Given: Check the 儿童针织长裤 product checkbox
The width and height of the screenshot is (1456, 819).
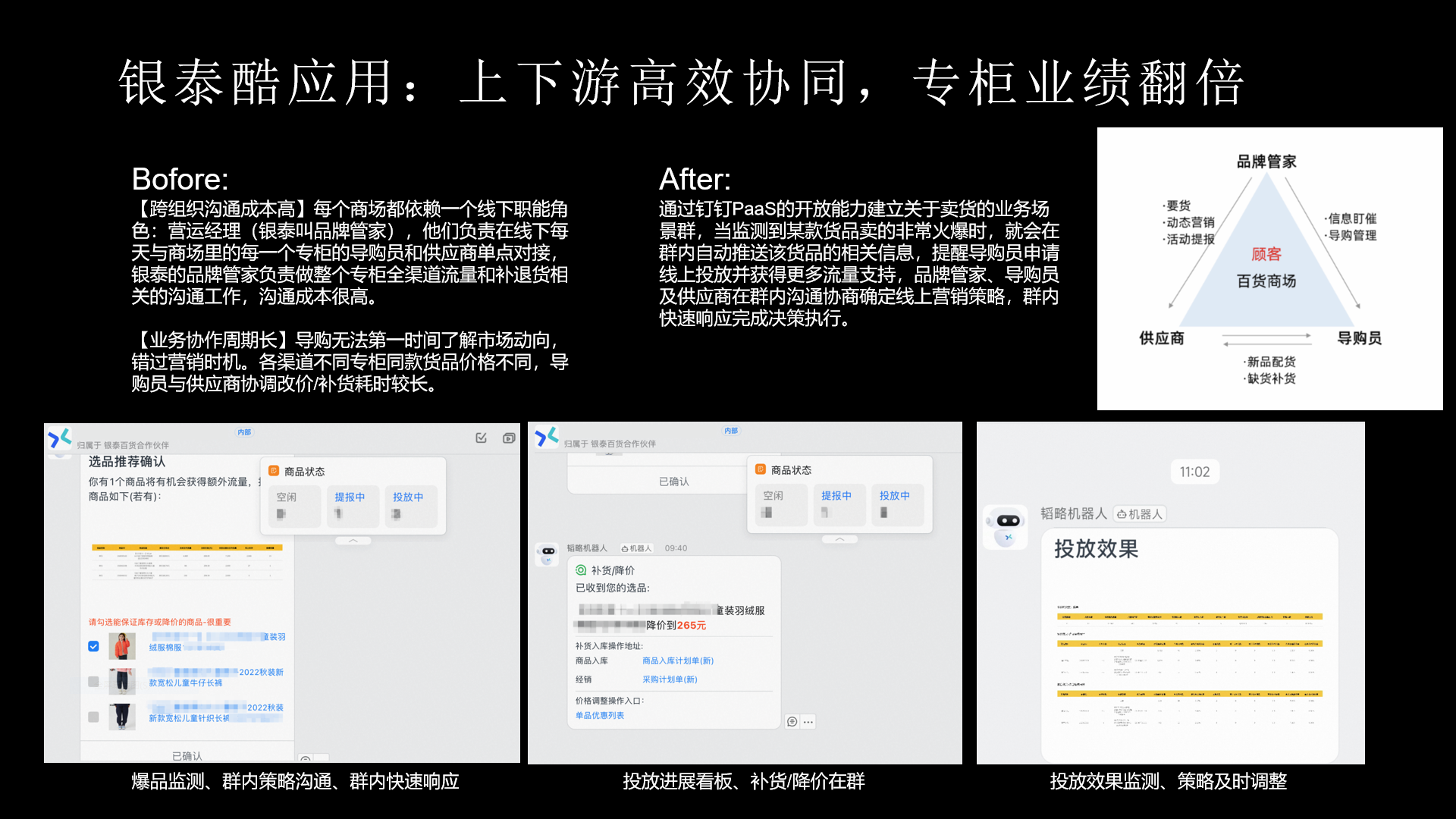Looking at the screenshot, I should 93,717.
